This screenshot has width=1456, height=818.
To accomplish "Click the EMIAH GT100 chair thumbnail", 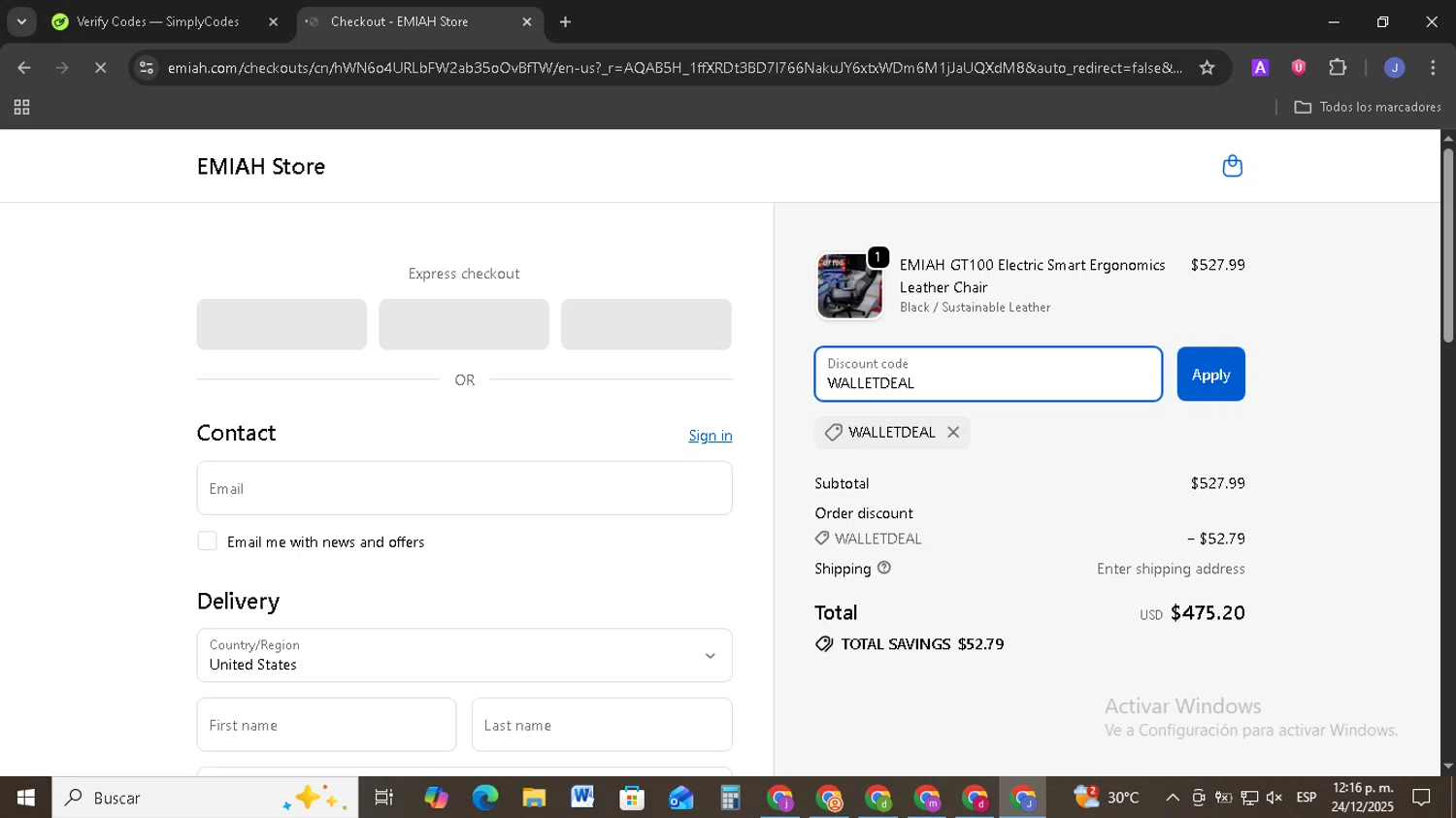I will tap(849, 286).
